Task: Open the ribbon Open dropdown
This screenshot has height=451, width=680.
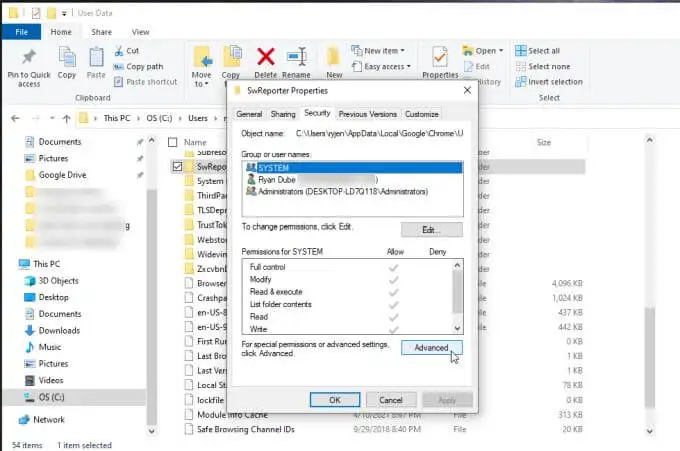Action: [483, 51]
